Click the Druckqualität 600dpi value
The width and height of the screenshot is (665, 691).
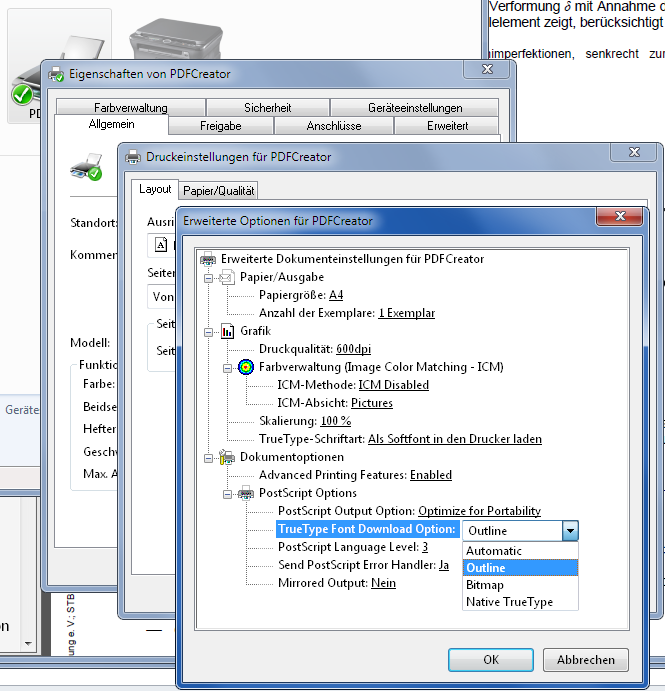click(353, 349)
